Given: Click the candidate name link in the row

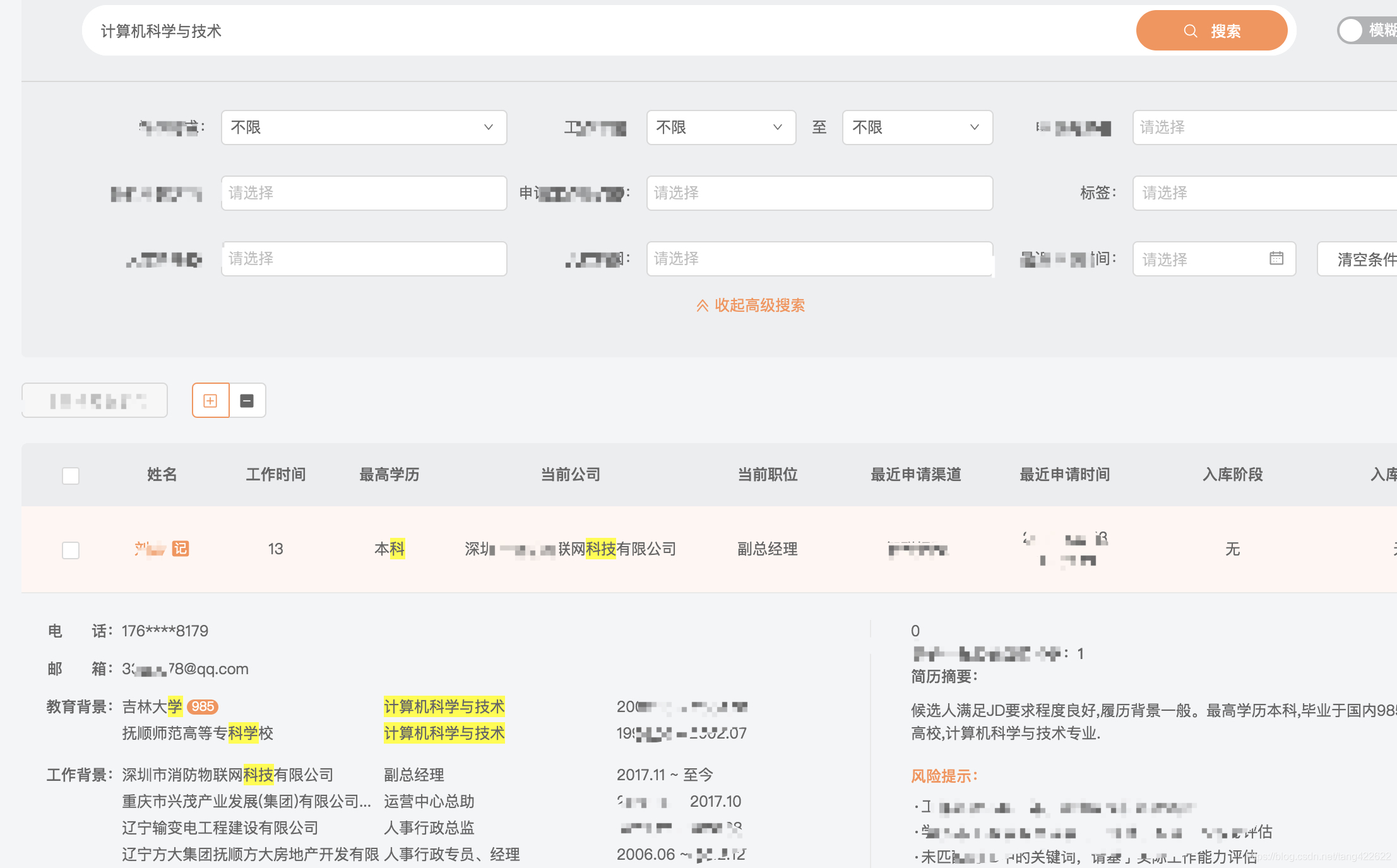Looking at the screenshot, I should [150, 549].
